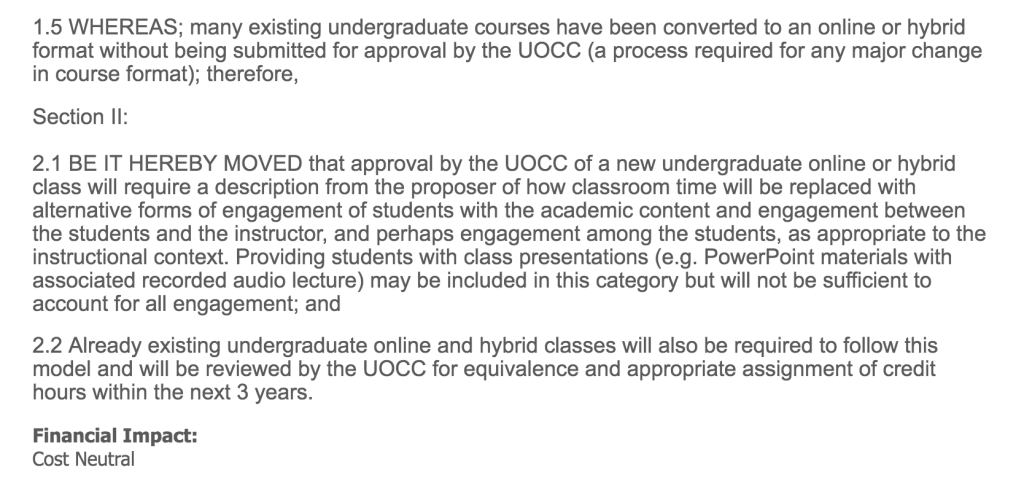The width and height of the screenshot is (1024, 483).
Task: Click "2.2 Already existing" paragraph start
Action: pos(127,345)
